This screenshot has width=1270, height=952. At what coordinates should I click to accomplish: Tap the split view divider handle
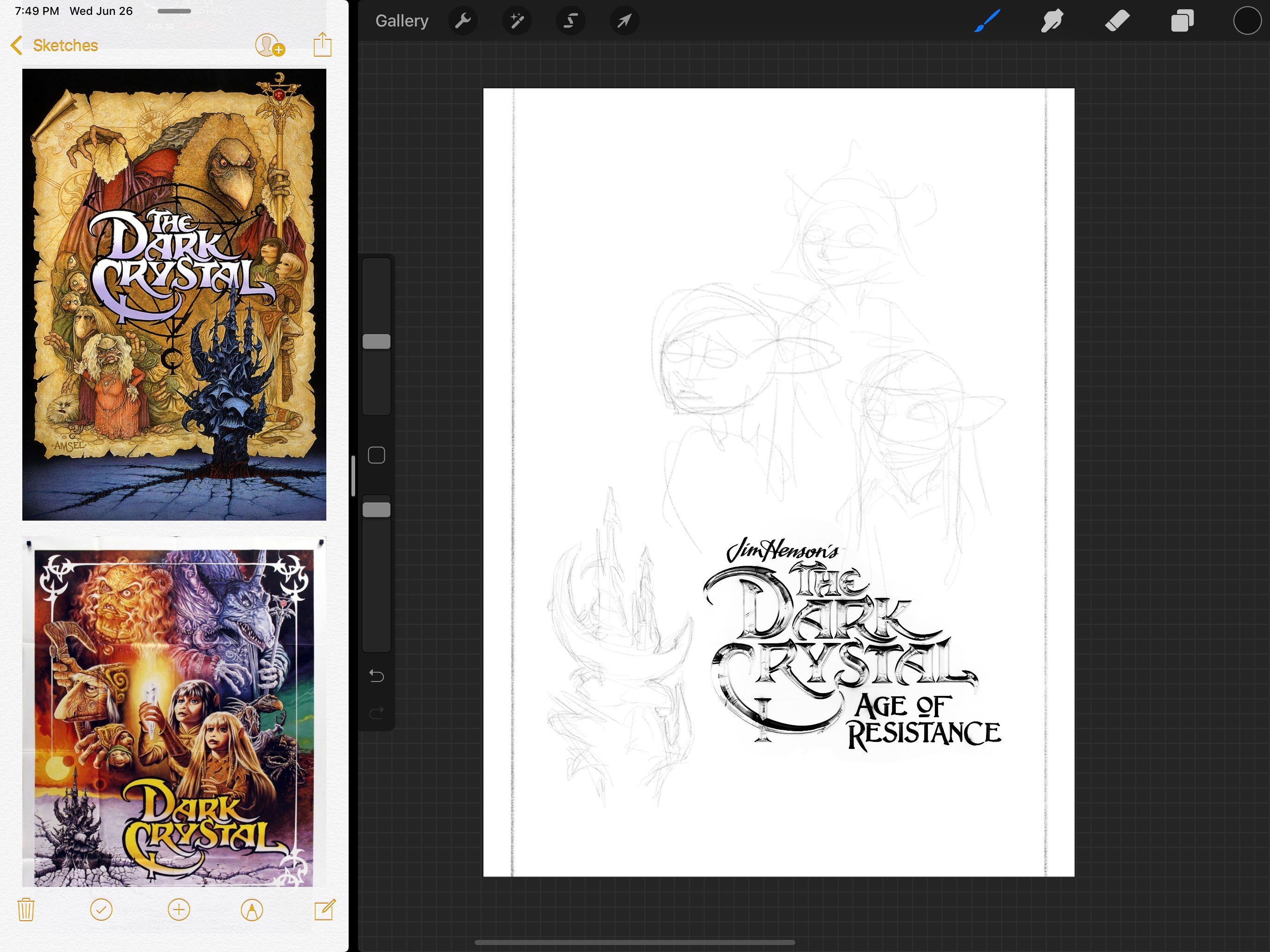coord(353,476)
